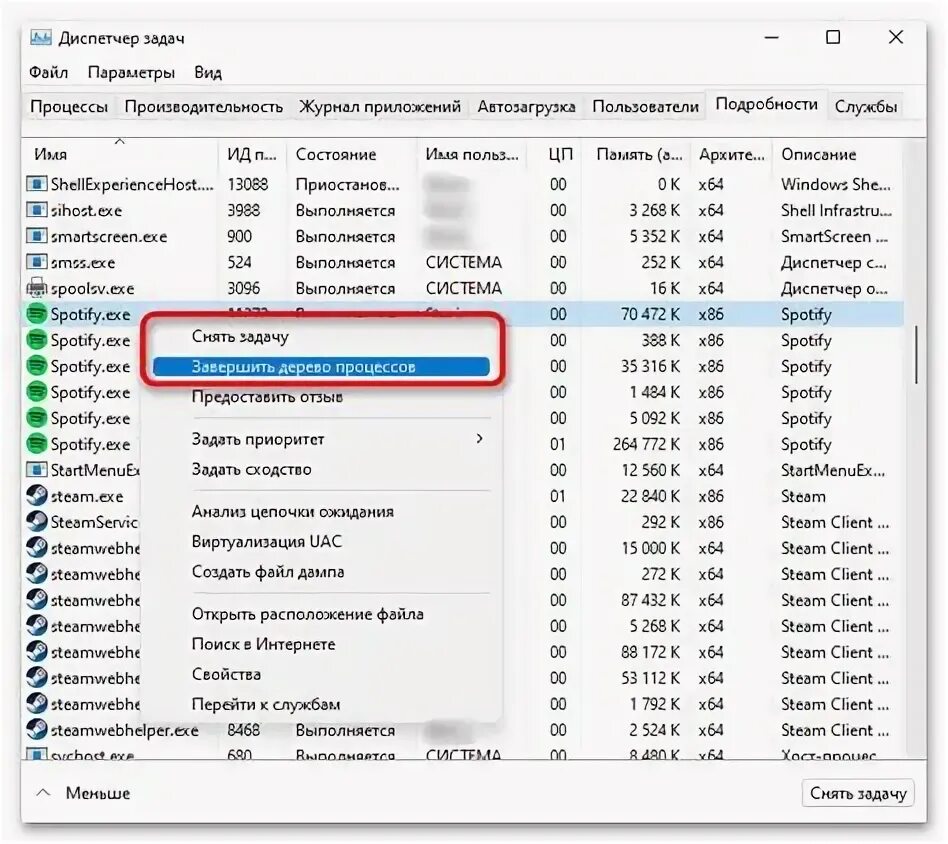Viewport: 948px width, 844px height.
Task: Click the steamwebhelper icon in the 5 268 K row
Action: (37, 626)
